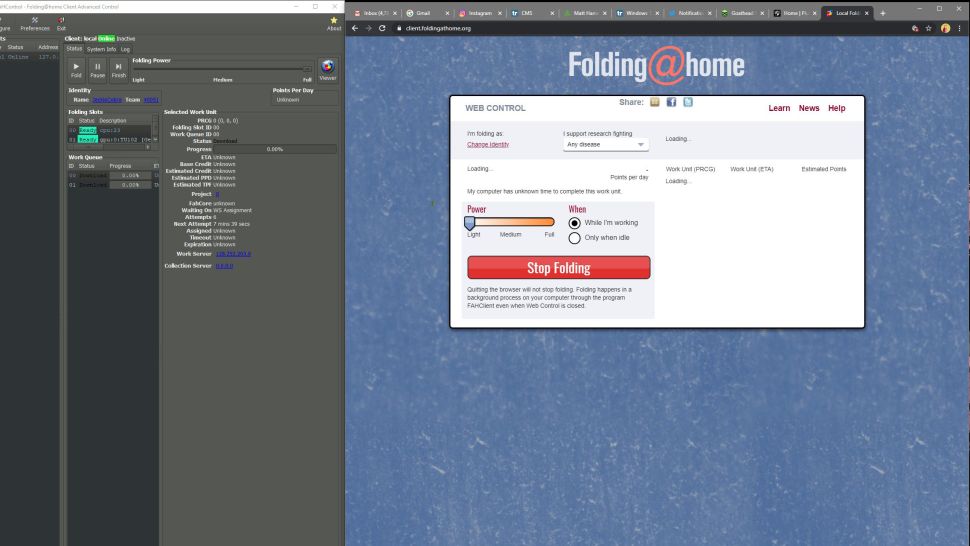The height and width of the screenshot is (546, 970).
Task: Select While I'm working option
Action: click(575, 223)
